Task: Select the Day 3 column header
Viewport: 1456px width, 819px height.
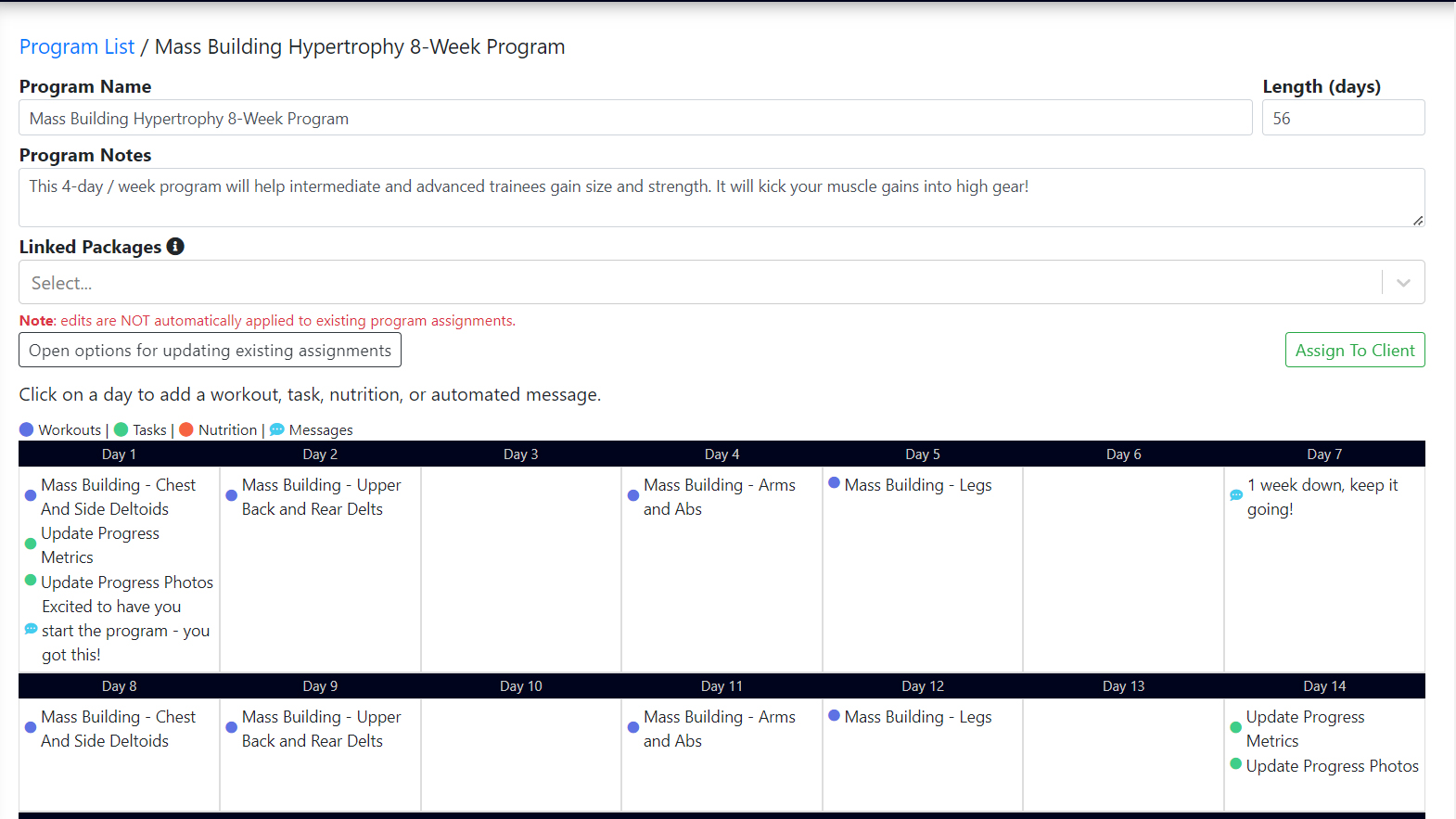Action: tap(520, 454)
